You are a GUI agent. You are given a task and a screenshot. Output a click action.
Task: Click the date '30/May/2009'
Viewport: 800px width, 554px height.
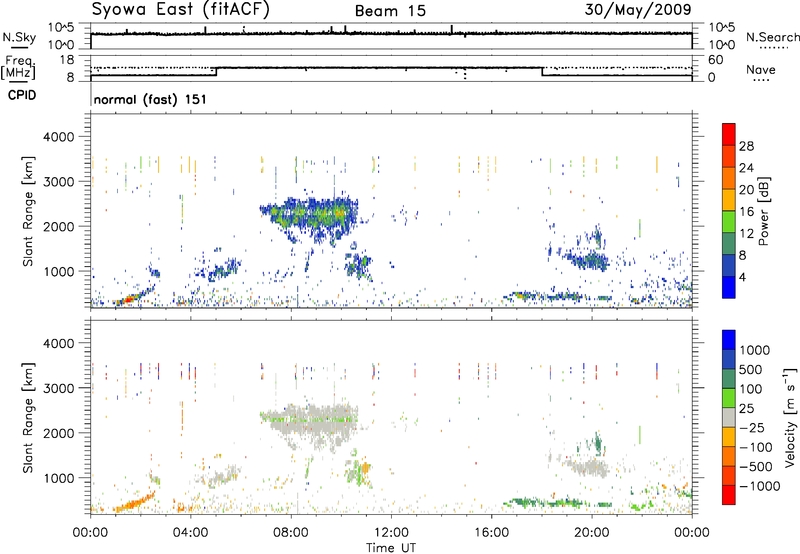pyautogui.click(x=638, y=9)
